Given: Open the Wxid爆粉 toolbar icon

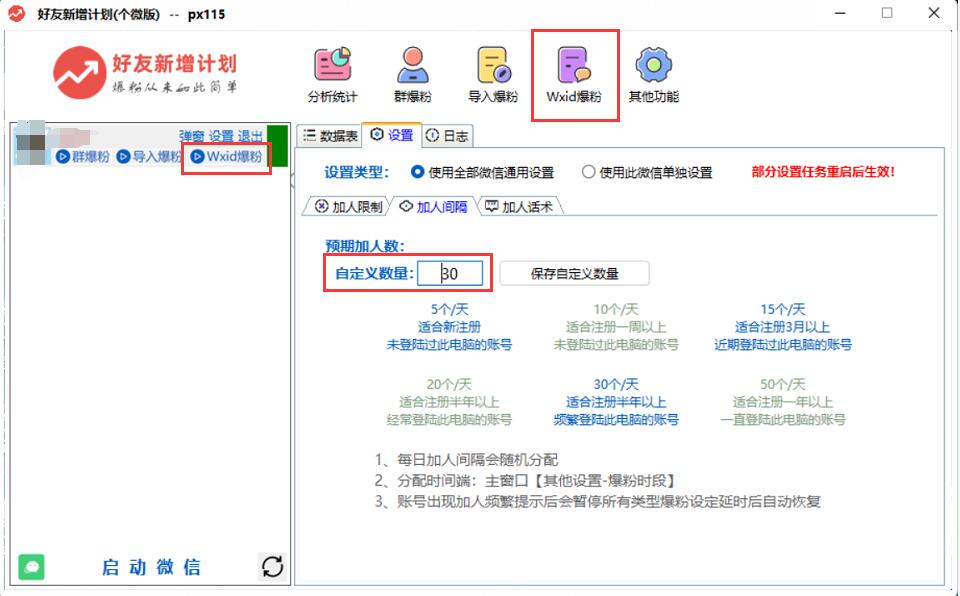Looking at the screenshot, I should click(574, 75).
